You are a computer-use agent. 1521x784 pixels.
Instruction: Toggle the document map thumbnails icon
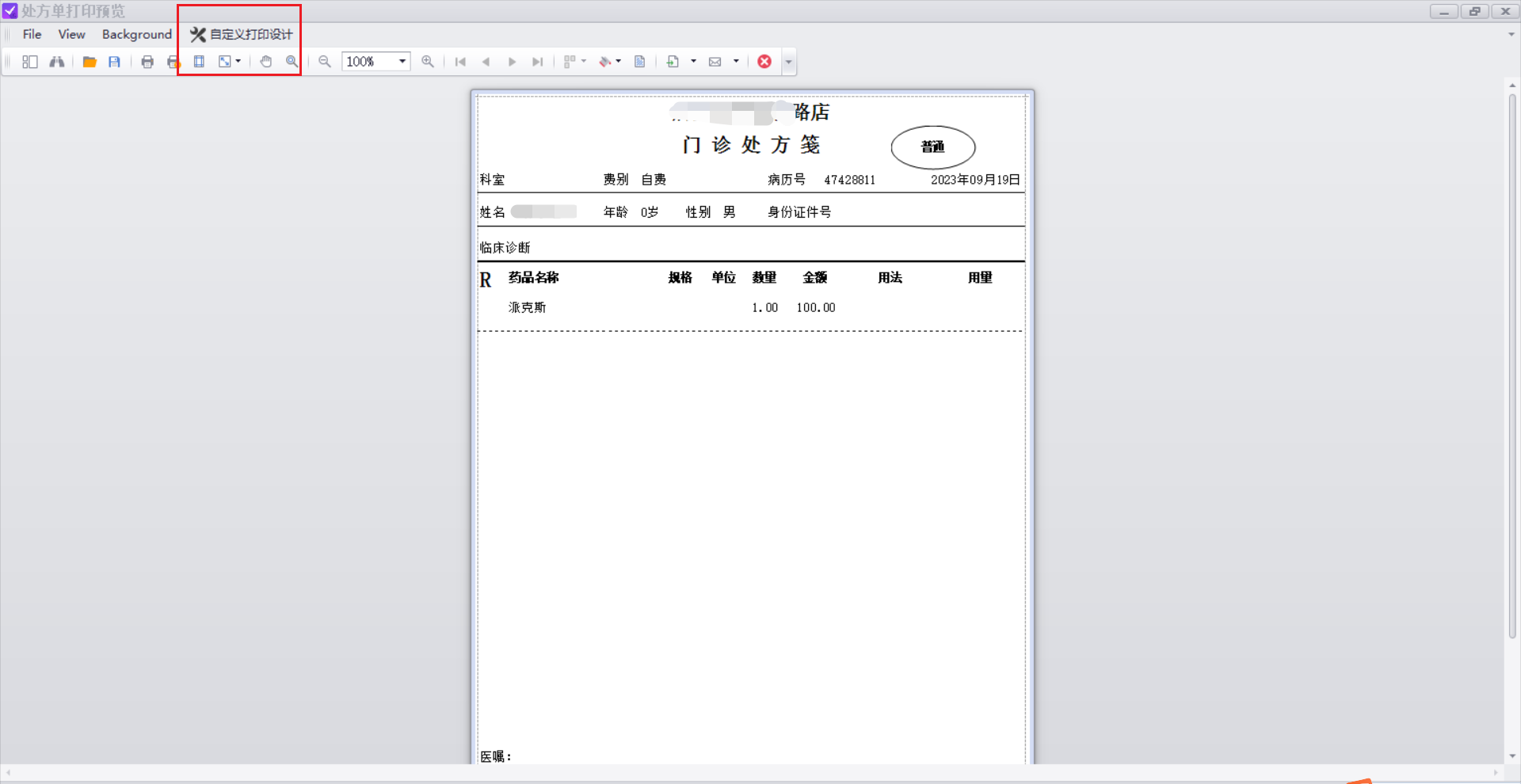[x=30, y=62]
